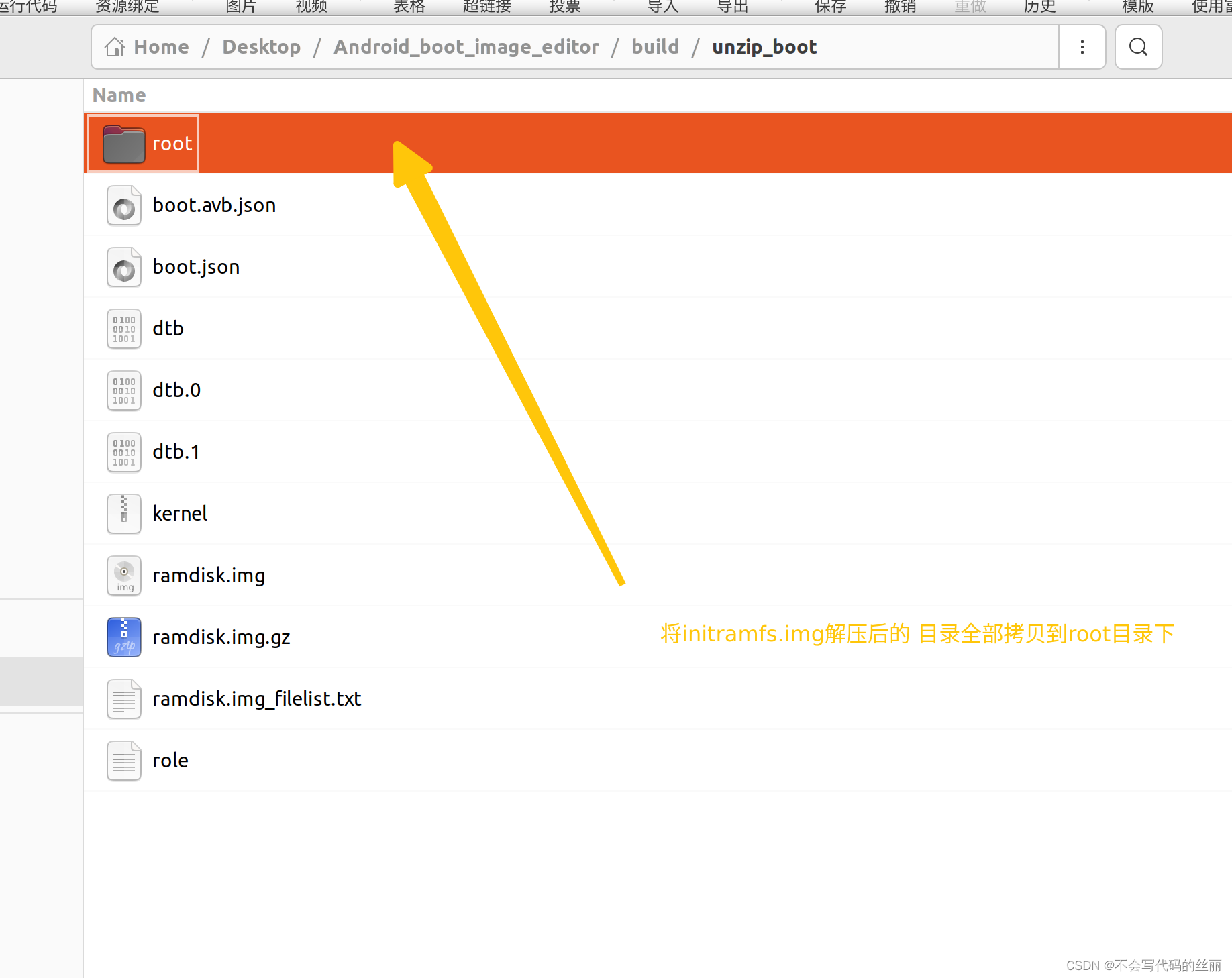The height and width of the screenshot is (978, 1232).
Task: Select the ramdisk.img.gz gzip icon
Action: coord(124,637)
